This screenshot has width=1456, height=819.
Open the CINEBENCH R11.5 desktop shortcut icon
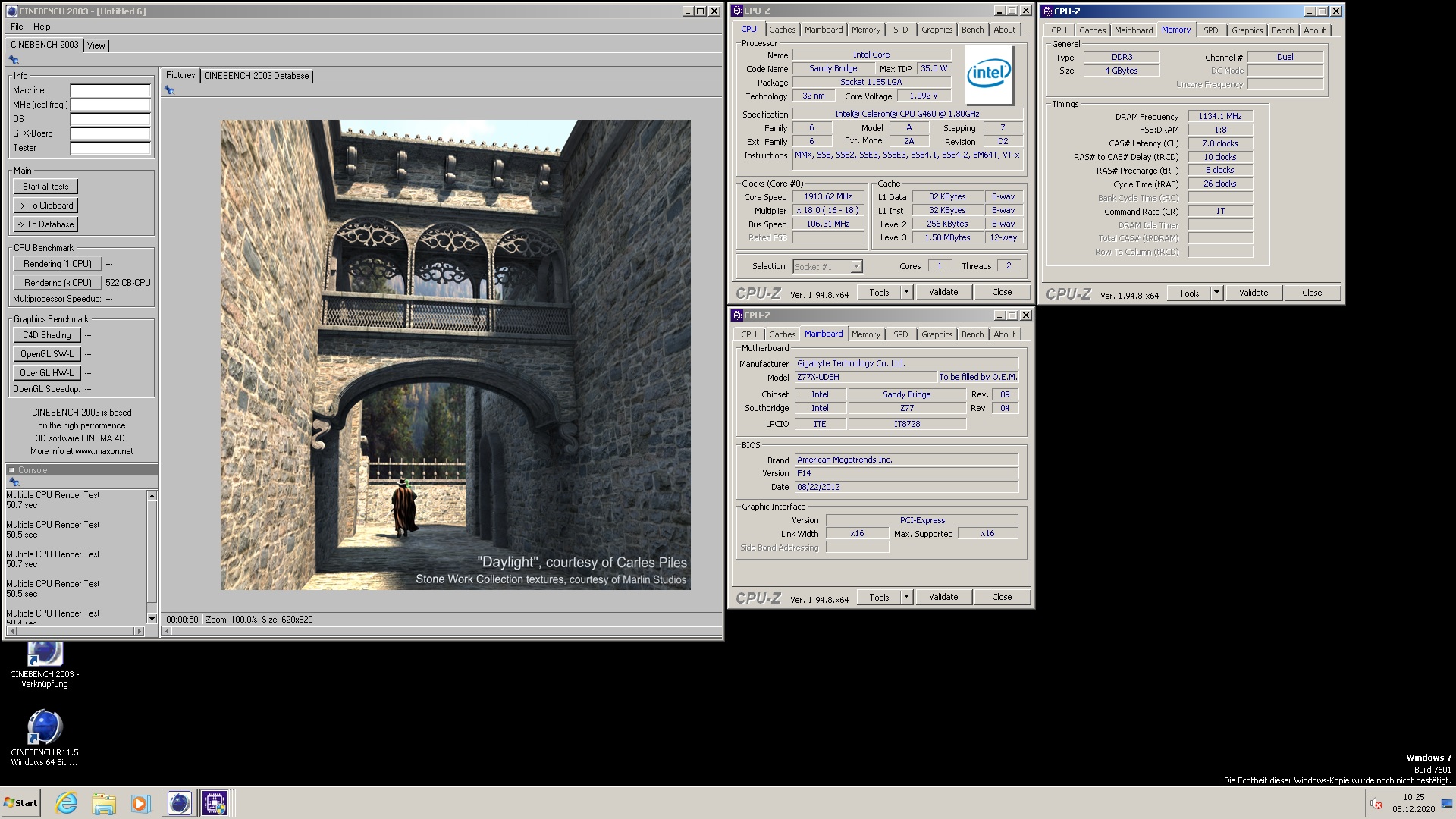[x=45, y=727]
